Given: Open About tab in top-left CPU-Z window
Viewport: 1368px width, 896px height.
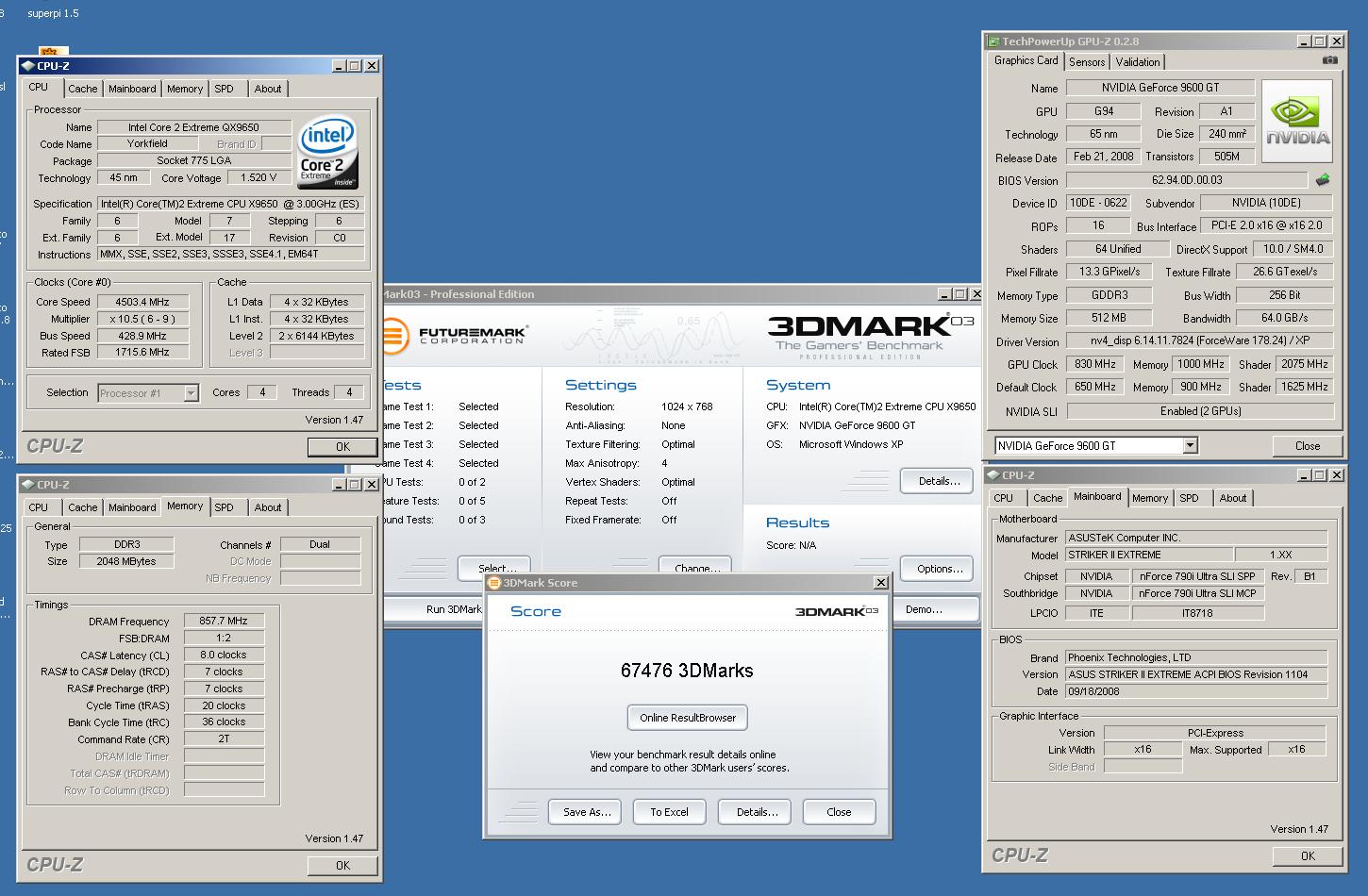Looking at the screenshot, I should point(268,89).
